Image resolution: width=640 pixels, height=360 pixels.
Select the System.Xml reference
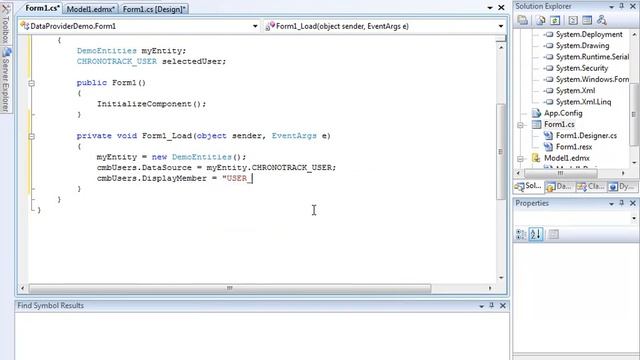pyautogui.click(x=575, y=91)
